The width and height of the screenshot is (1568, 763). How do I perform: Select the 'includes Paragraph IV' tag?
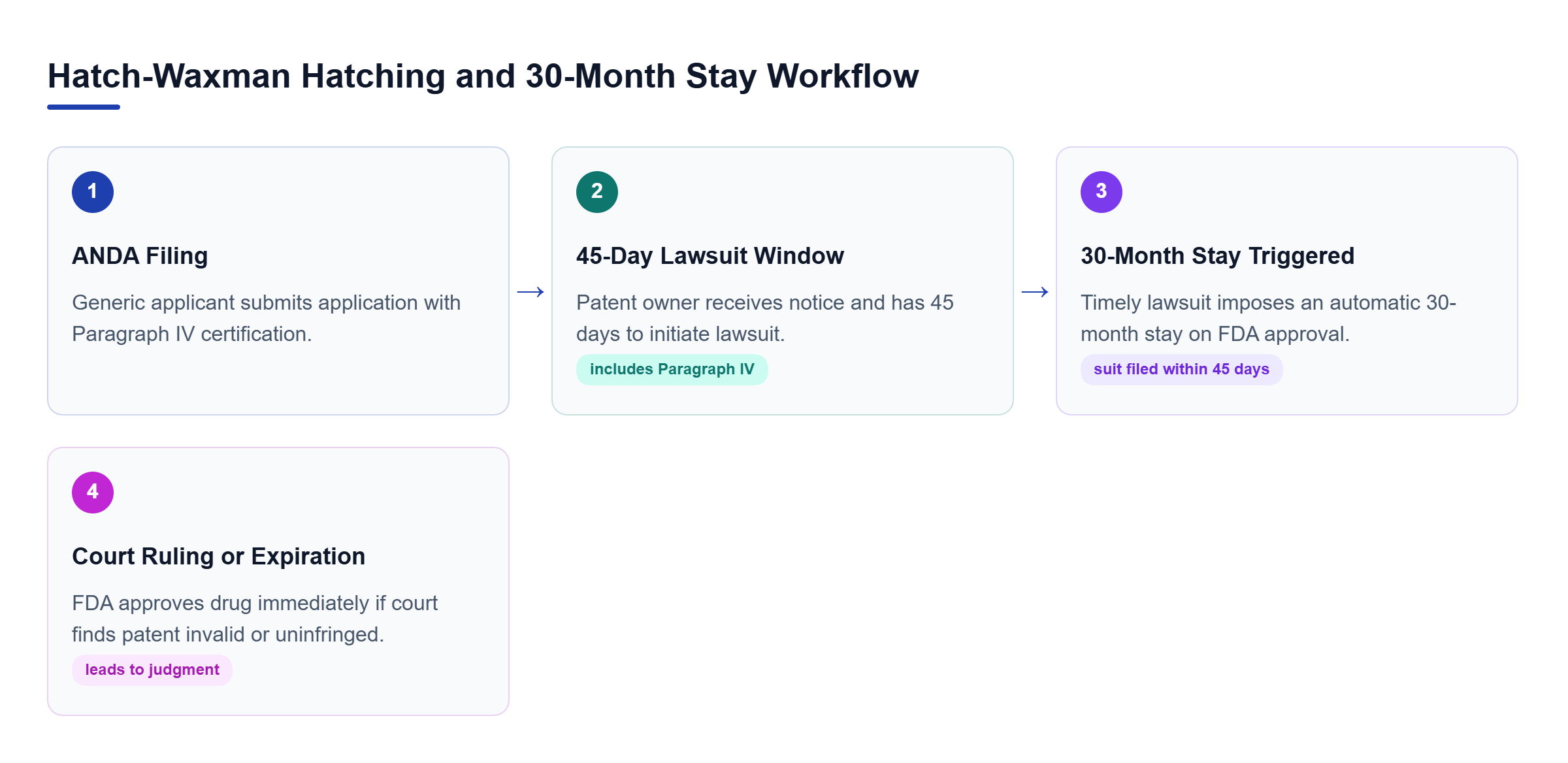[x=672, y=370]
